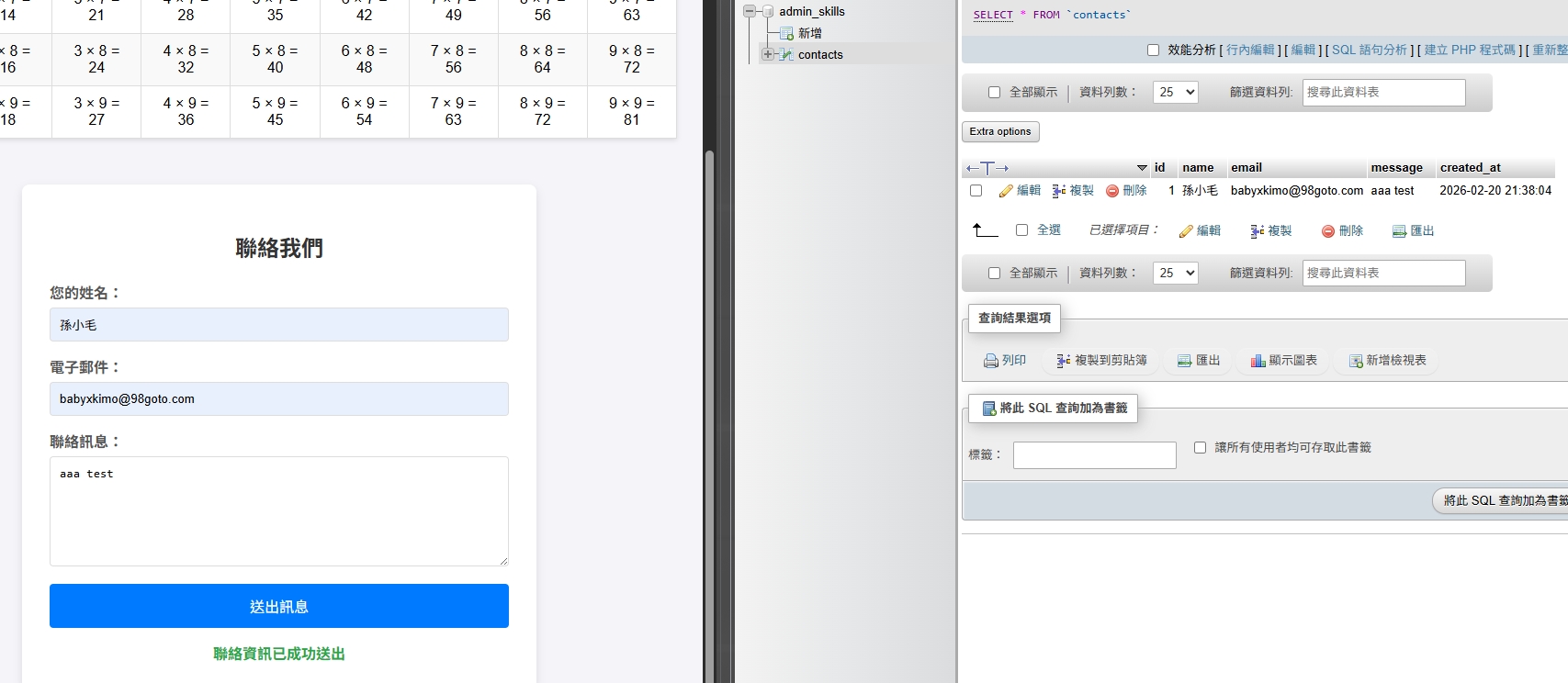Click the 新增 new table tree entry

point(810,33)
